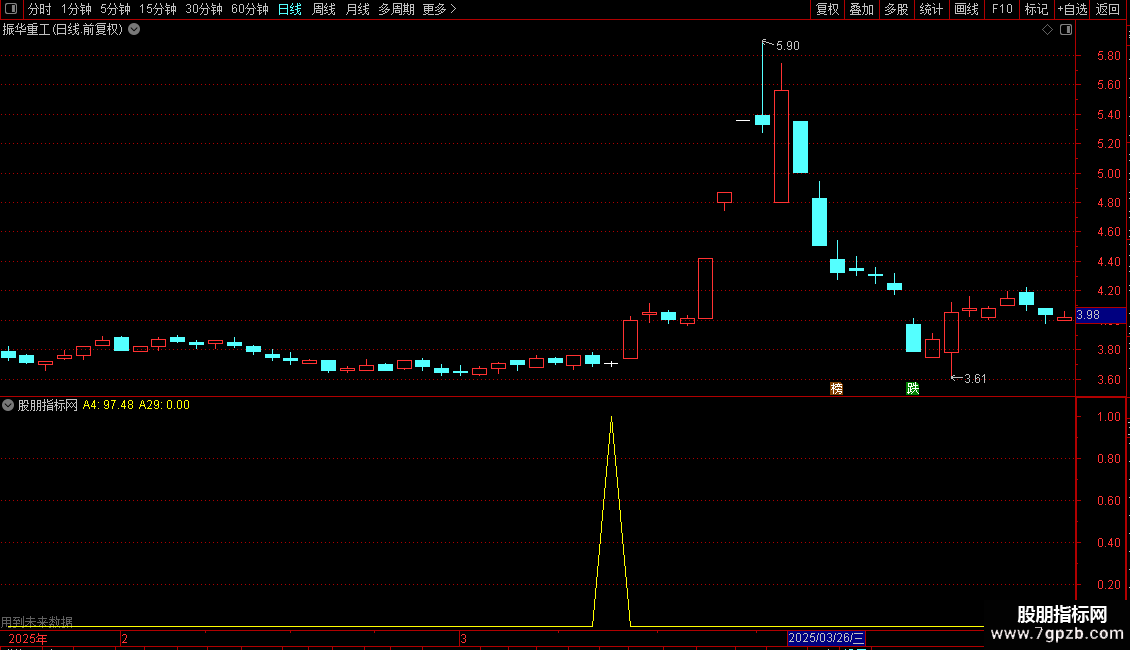Click the 返回 back button
This screenshot has height=650, width=1130.
pyautogui.click(x=1108, y=9)
